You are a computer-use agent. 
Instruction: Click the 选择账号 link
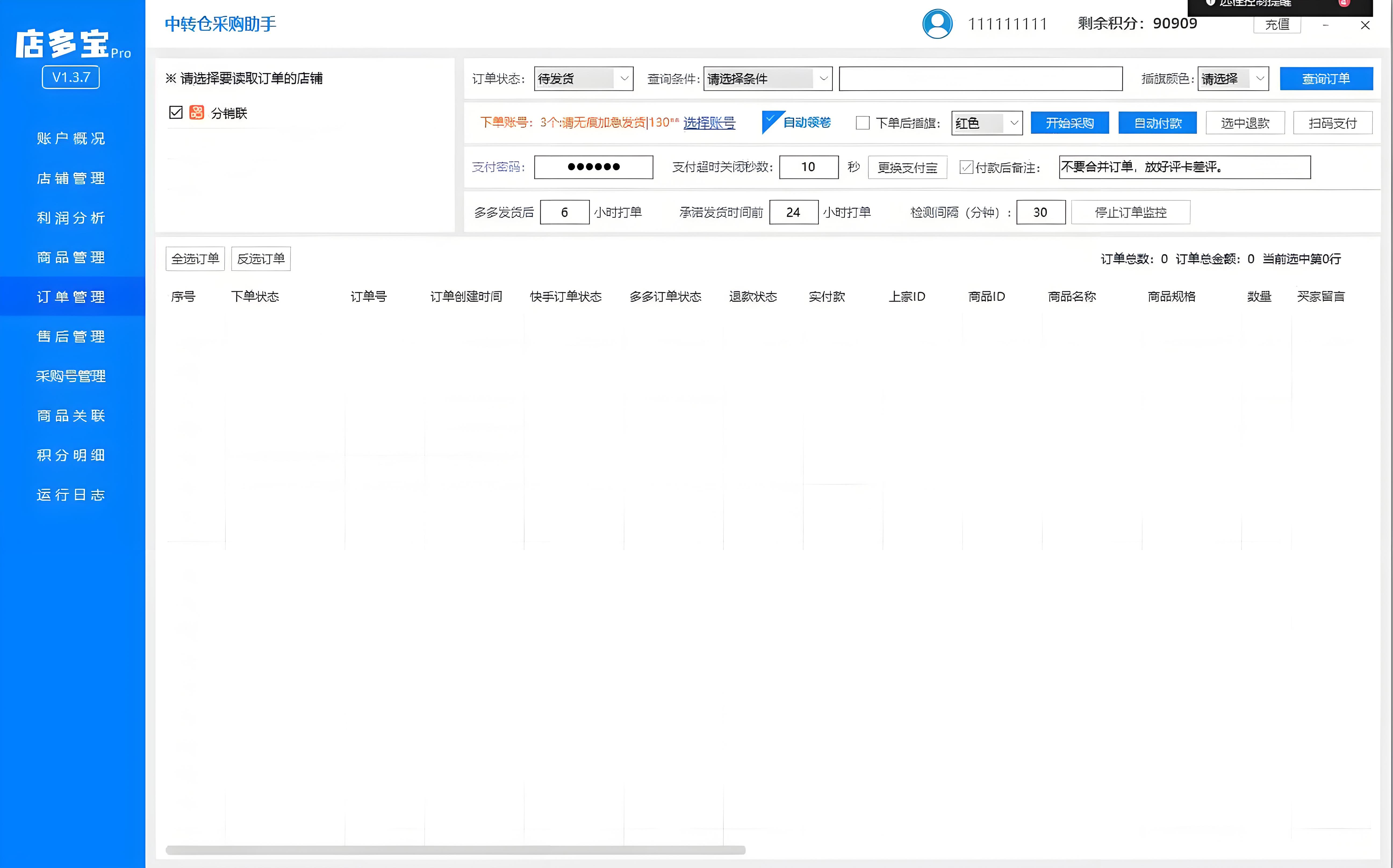click(x=709, y=123)
